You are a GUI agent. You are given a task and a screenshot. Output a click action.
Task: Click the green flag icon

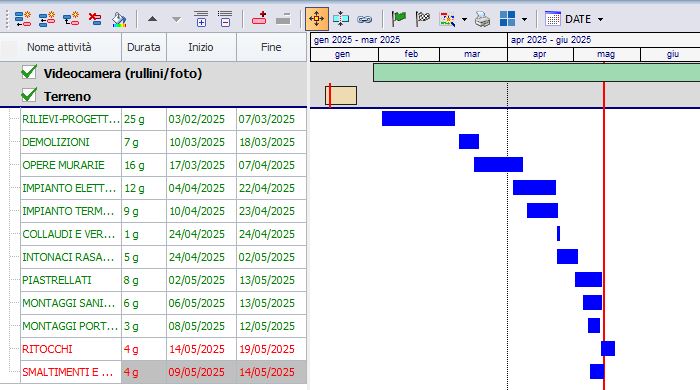(x=398, y=19)
